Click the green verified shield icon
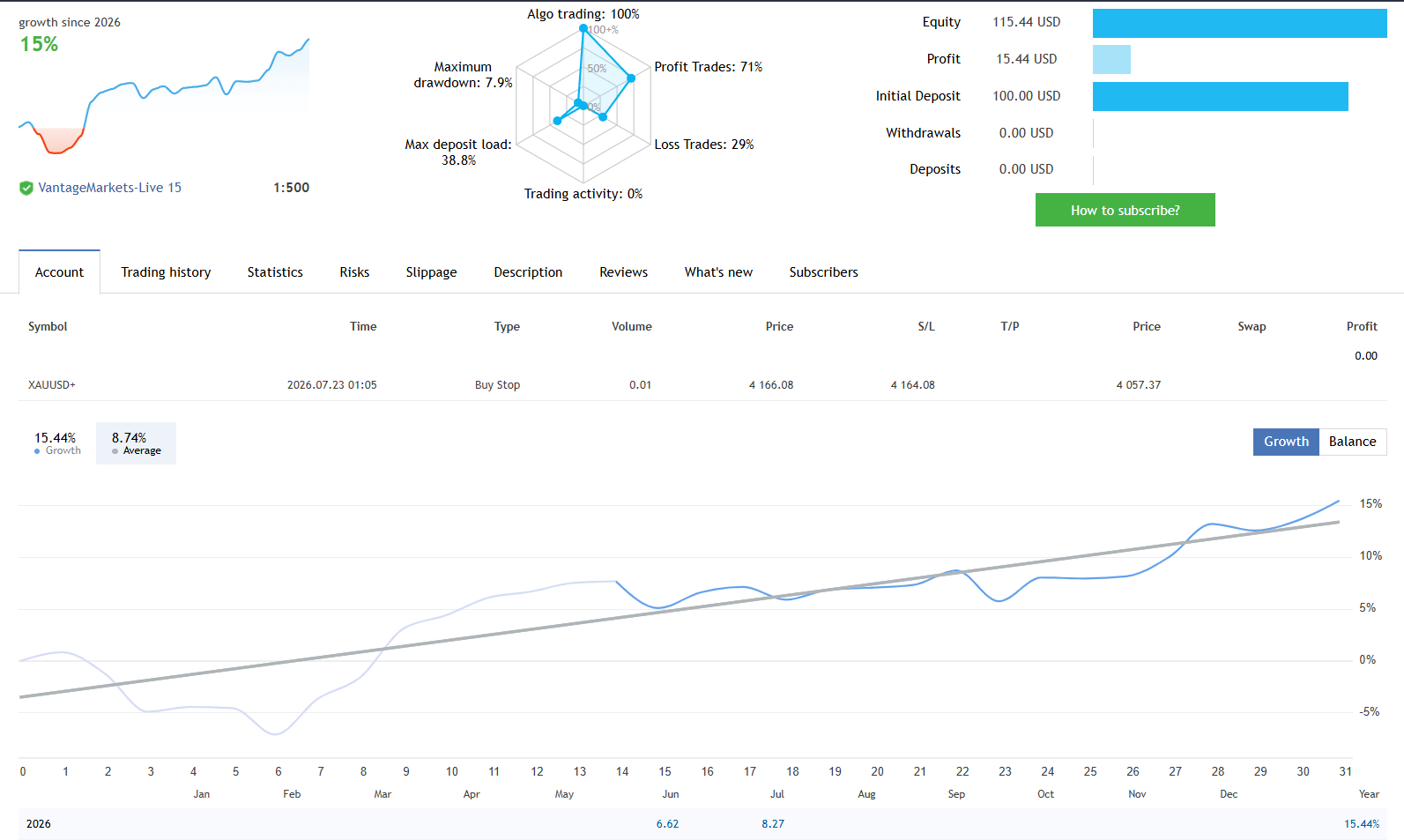The image size is (1404, 840). pyautogui.click(x=26, y=188)
